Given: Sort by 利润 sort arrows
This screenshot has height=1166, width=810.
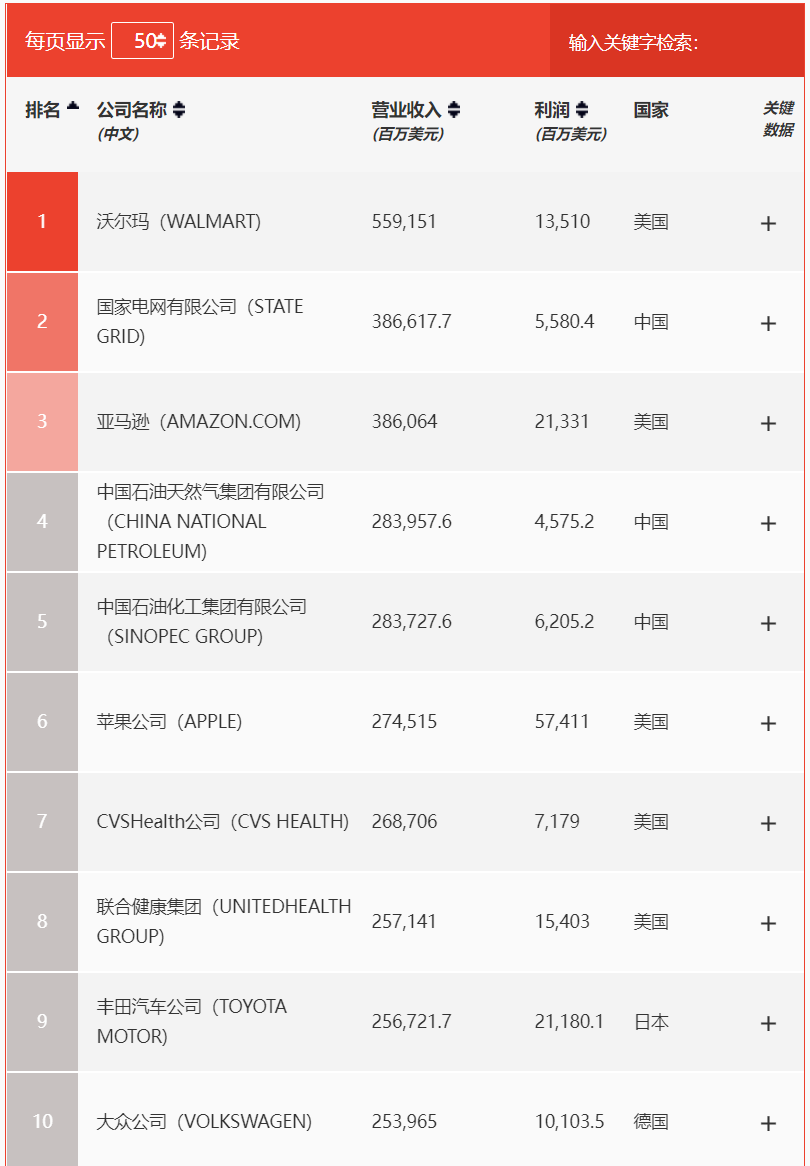Looking at the screenshot, I should 582,110.
